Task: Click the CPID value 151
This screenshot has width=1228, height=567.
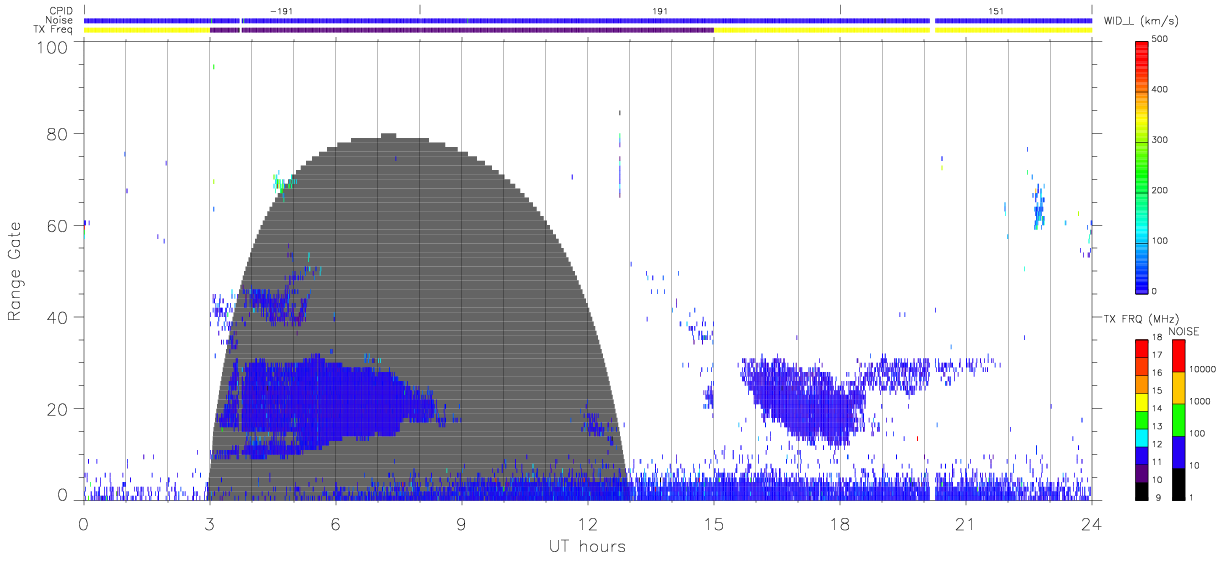Action: click(995, 10)
